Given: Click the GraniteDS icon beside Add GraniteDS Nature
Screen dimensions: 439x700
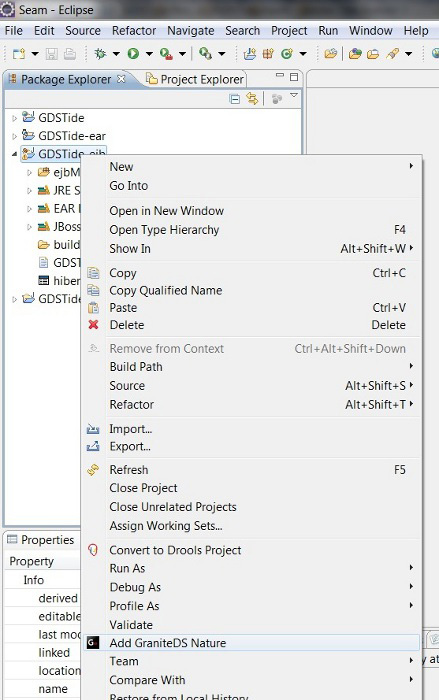Looking at the screenshot, I should [x=93, y=643].
